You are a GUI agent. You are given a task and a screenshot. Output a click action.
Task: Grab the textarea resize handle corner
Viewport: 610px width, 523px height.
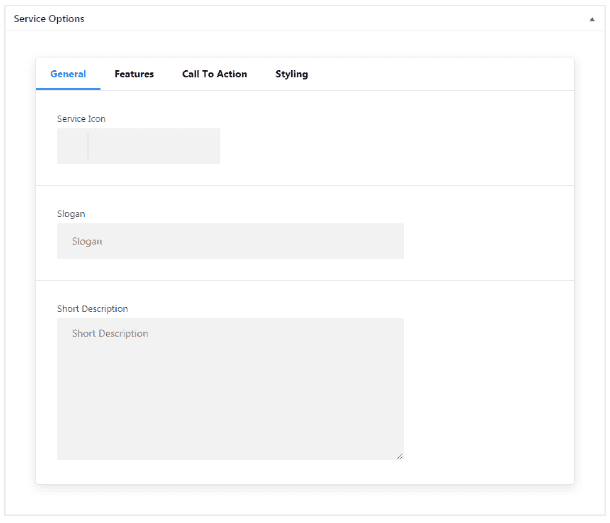(399, 455)
